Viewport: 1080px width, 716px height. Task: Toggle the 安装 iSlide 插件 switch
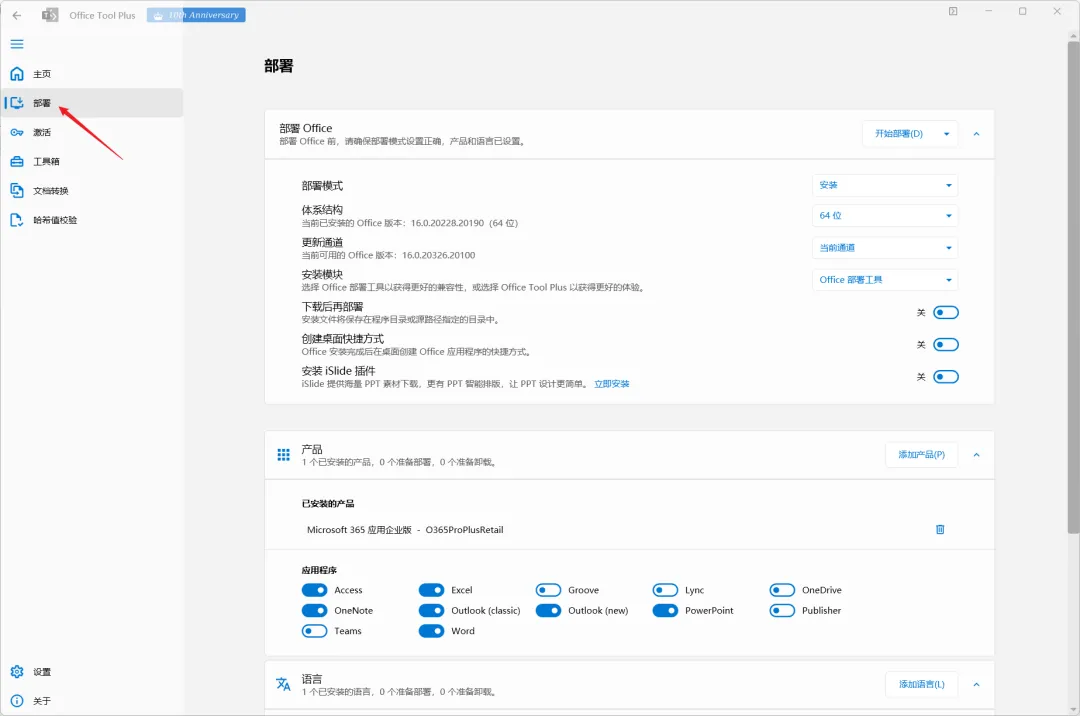[x=946, y=377]
